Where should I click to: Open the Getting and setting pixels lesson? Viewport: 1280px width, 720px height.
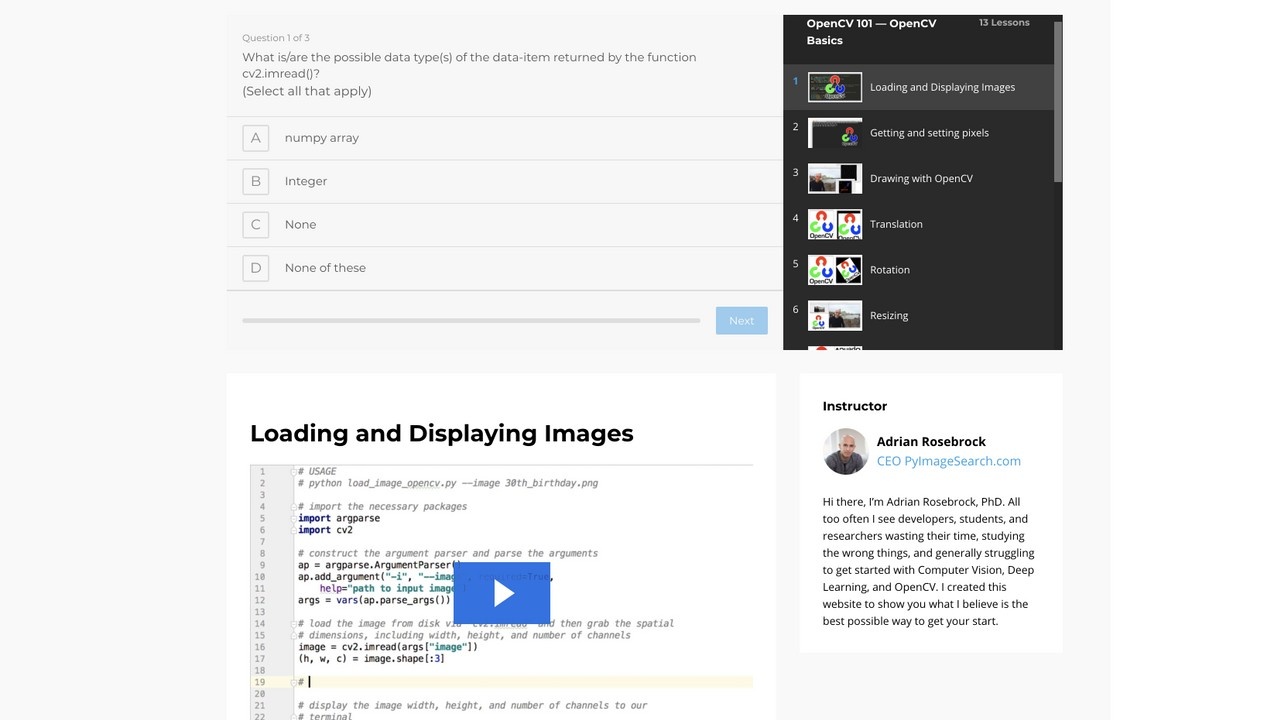pos(928,133)
